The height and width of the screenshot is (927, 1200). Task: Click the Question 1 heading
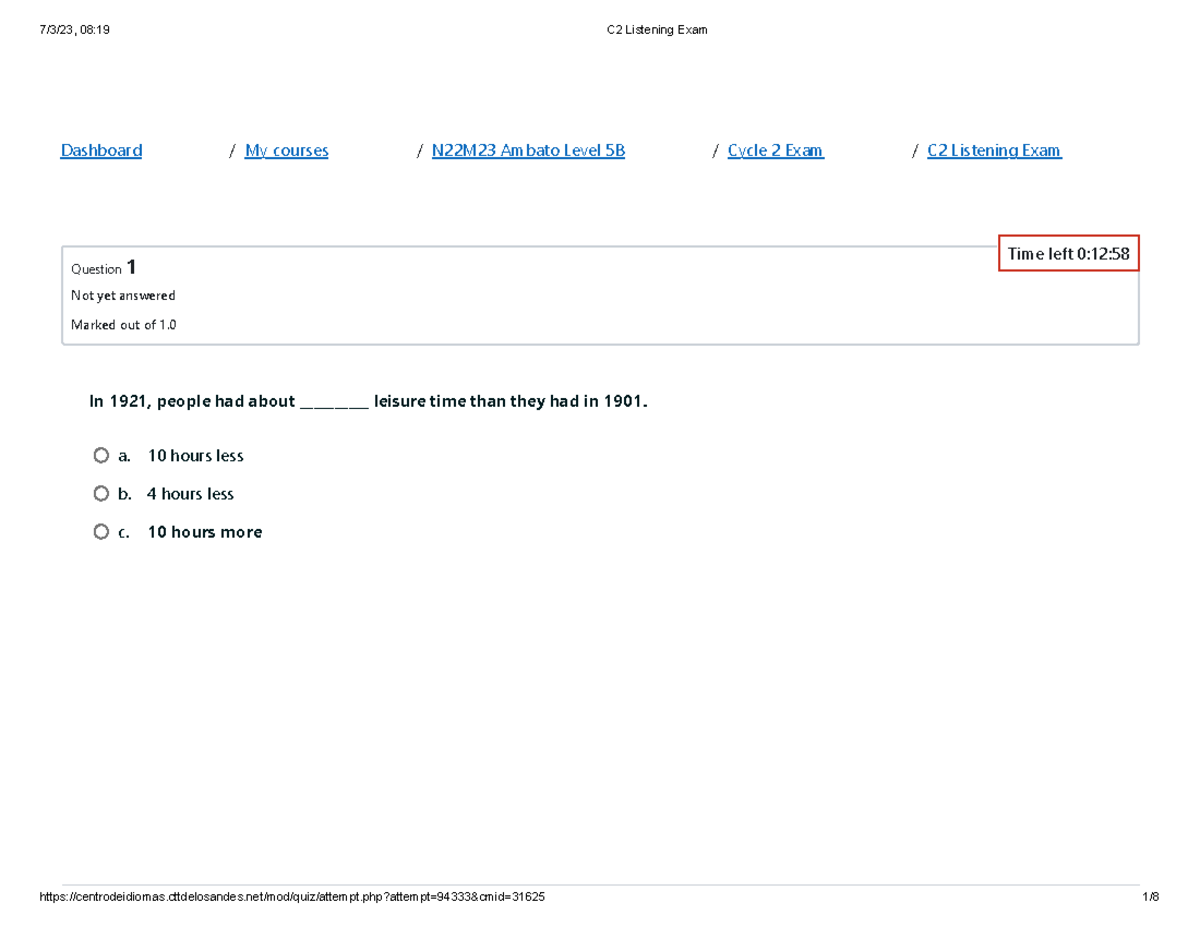click(x=104, y=268)
